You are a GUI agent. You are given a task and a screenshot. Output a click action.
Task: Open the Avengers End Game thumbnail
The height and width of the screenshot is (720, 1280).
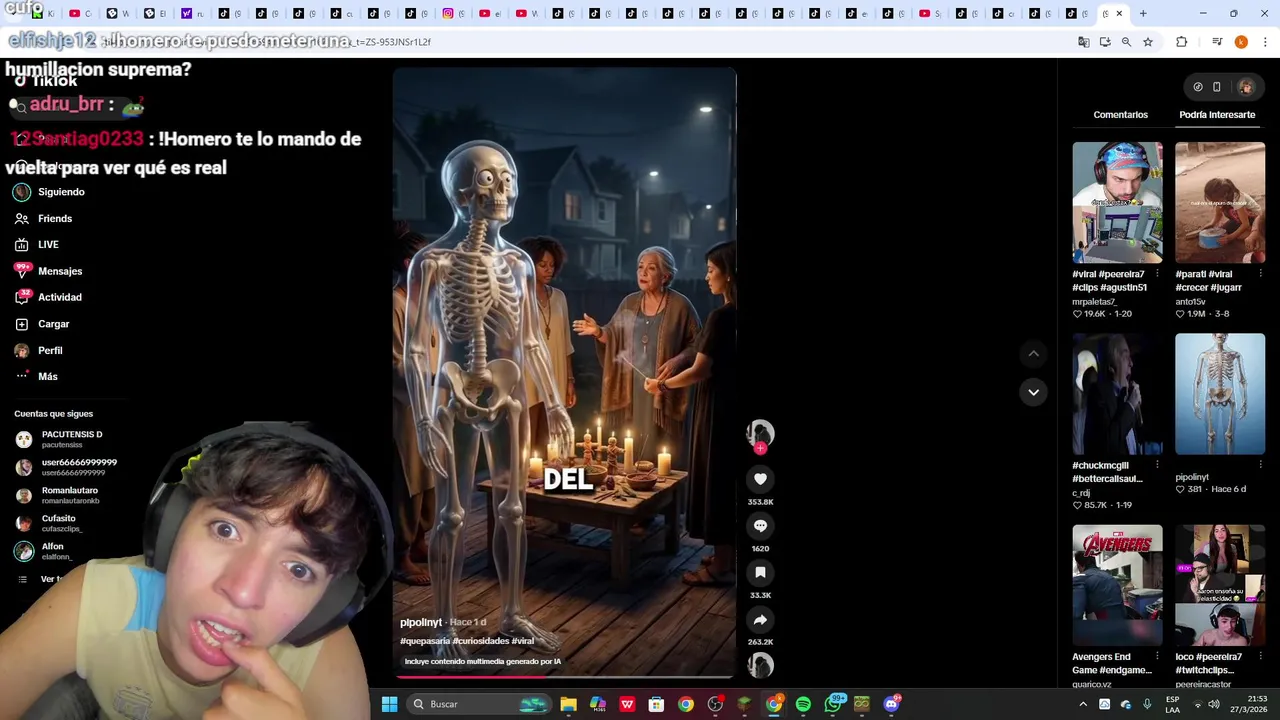[x=1117, y=585]
